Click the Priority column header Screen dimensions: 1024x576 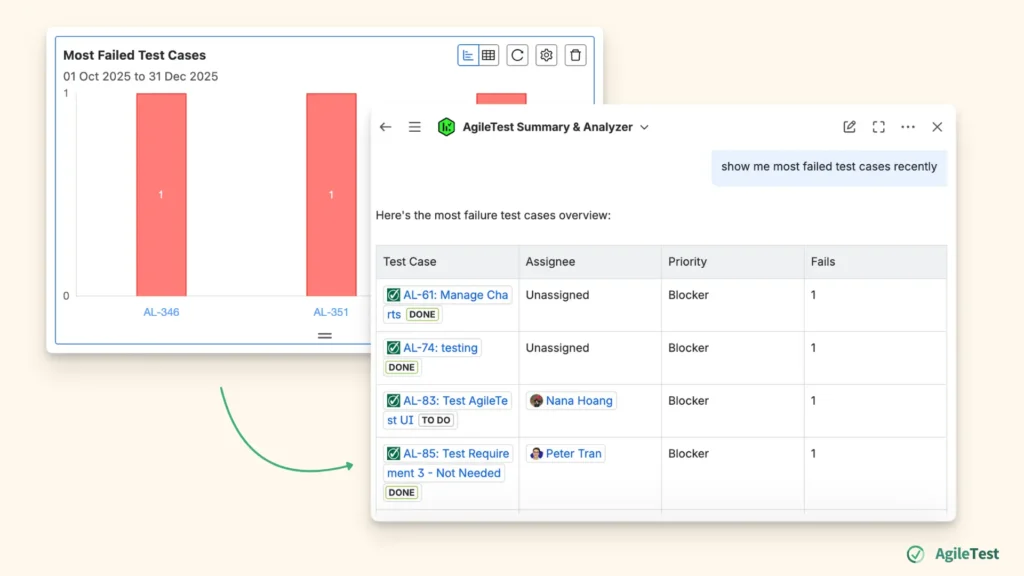687,262
